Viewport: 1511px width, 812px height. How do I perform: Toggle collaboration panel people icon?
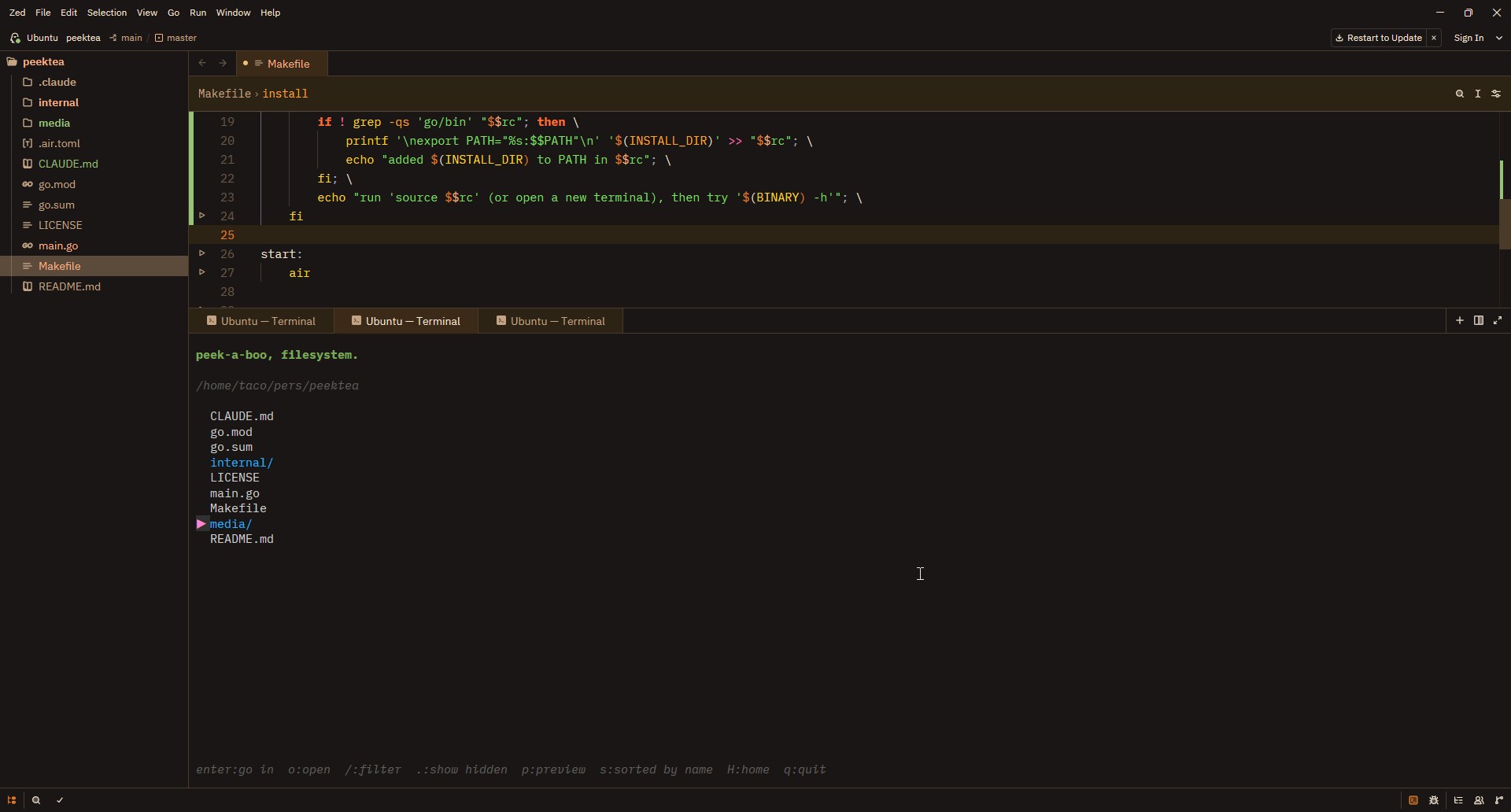[1479, 800]
